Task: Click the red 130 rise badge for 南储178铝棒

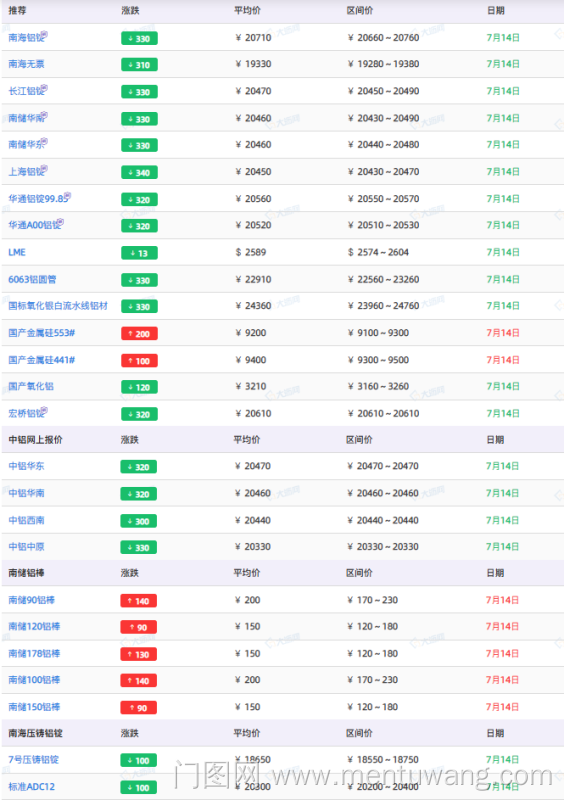Action: [139, 655]
